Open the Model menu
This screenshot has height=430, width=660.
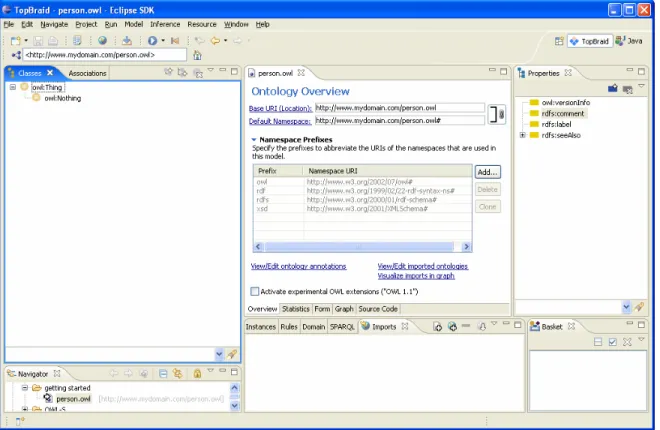[133, 24]
